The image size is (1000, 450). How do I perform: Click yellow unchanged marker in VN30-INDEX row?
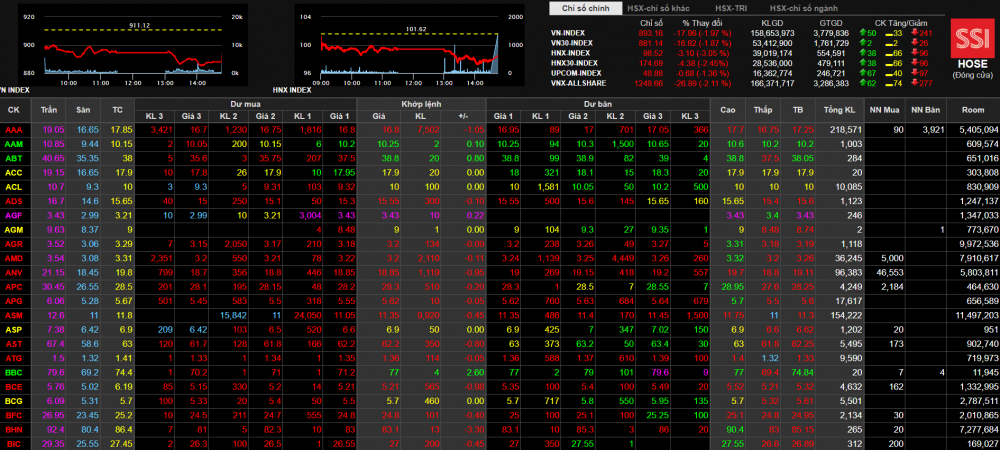[888, 43]
